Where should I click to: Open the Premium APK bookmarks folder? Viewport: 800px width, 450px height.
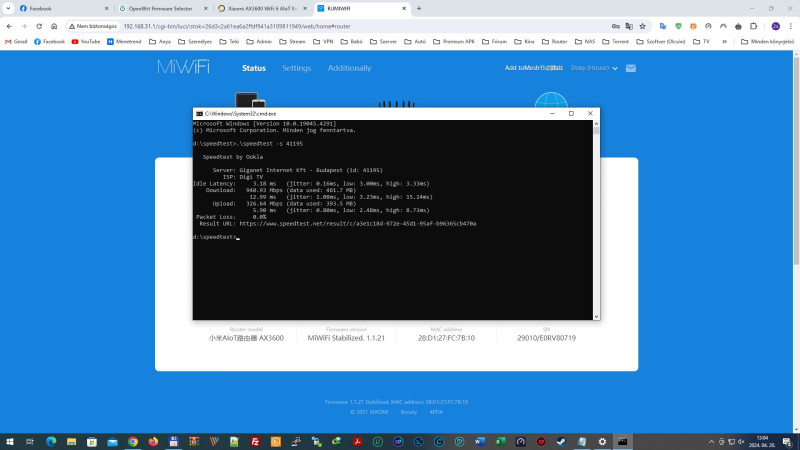454,41
